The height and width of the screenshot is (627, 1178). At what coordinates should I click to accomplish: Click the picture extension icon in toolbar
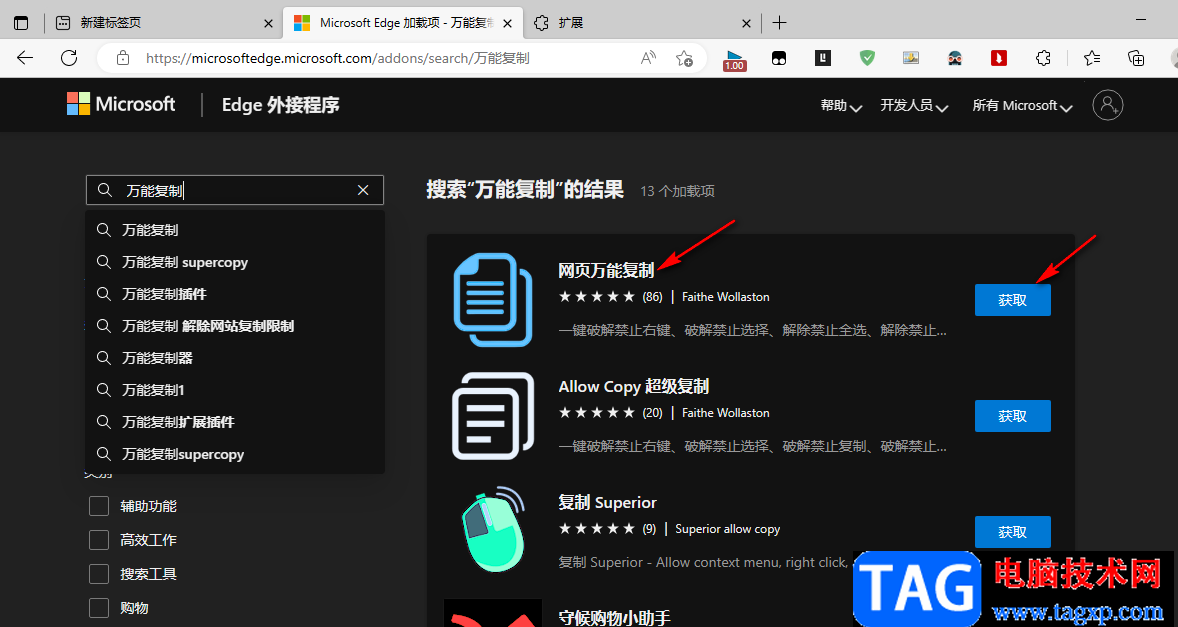tap(911, 58)
